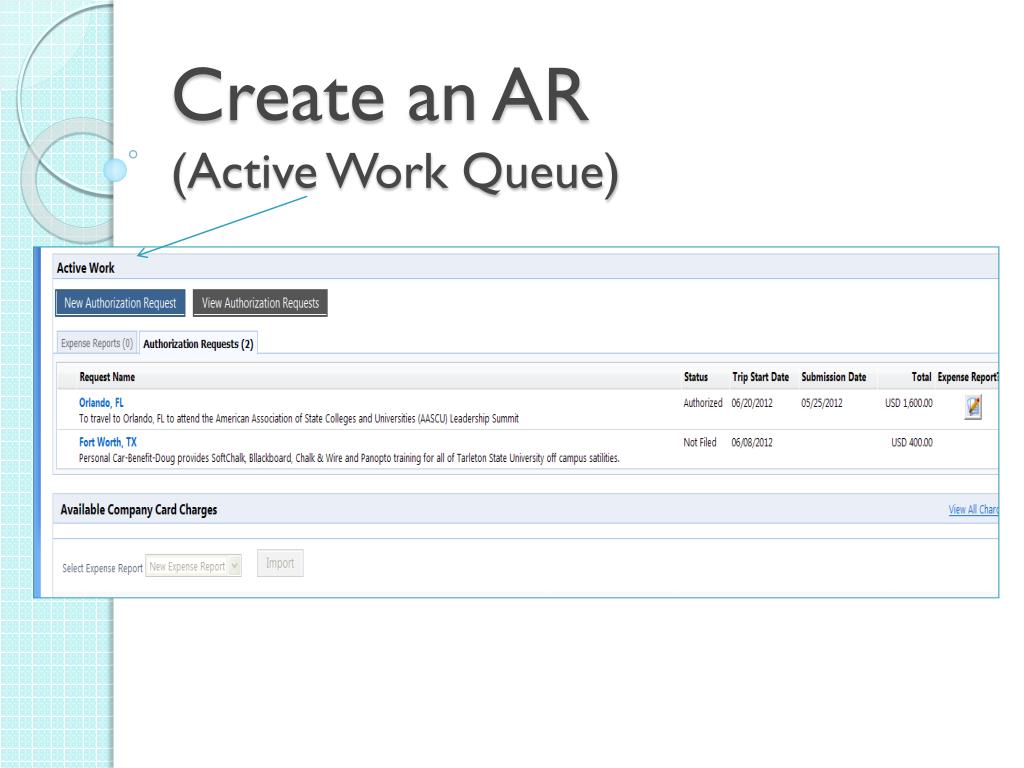The width and height of the screenshot is (1024, 768).
Task: Click View Authorization Requests button
Action: (x=260, y=303)
